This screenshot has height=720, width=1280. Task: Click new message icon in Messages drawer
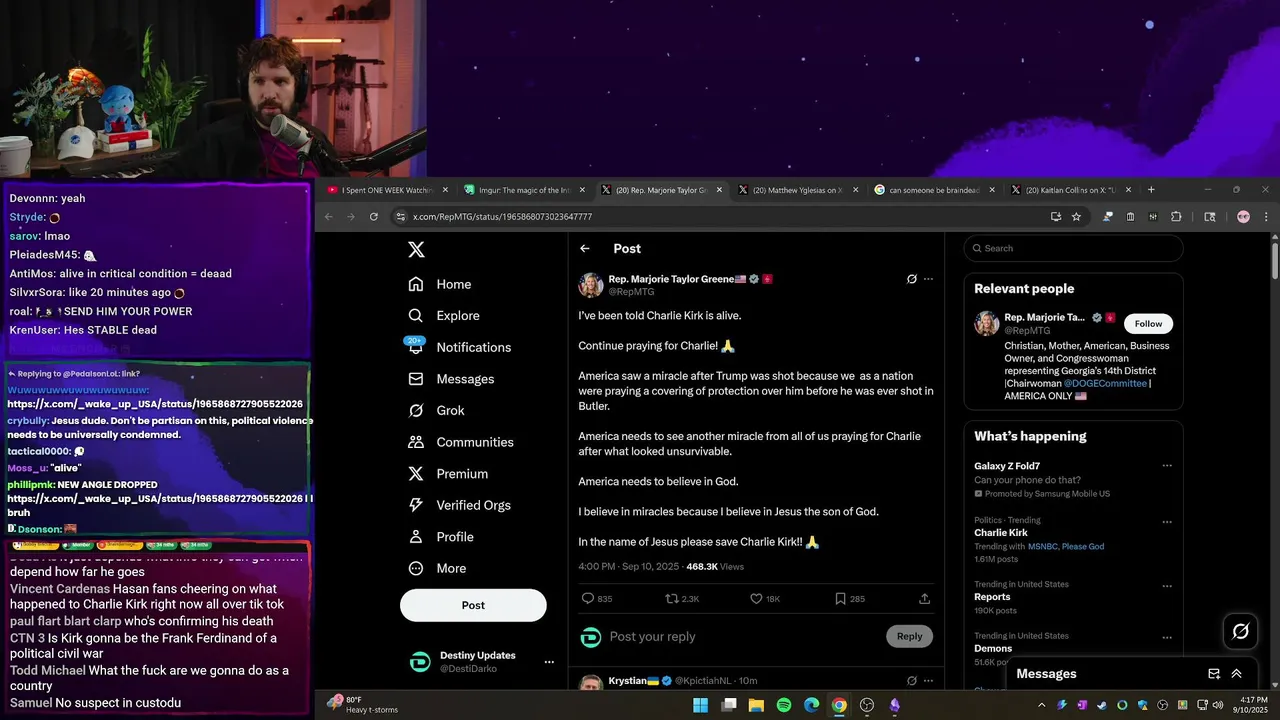click(x=1214, y=674)
